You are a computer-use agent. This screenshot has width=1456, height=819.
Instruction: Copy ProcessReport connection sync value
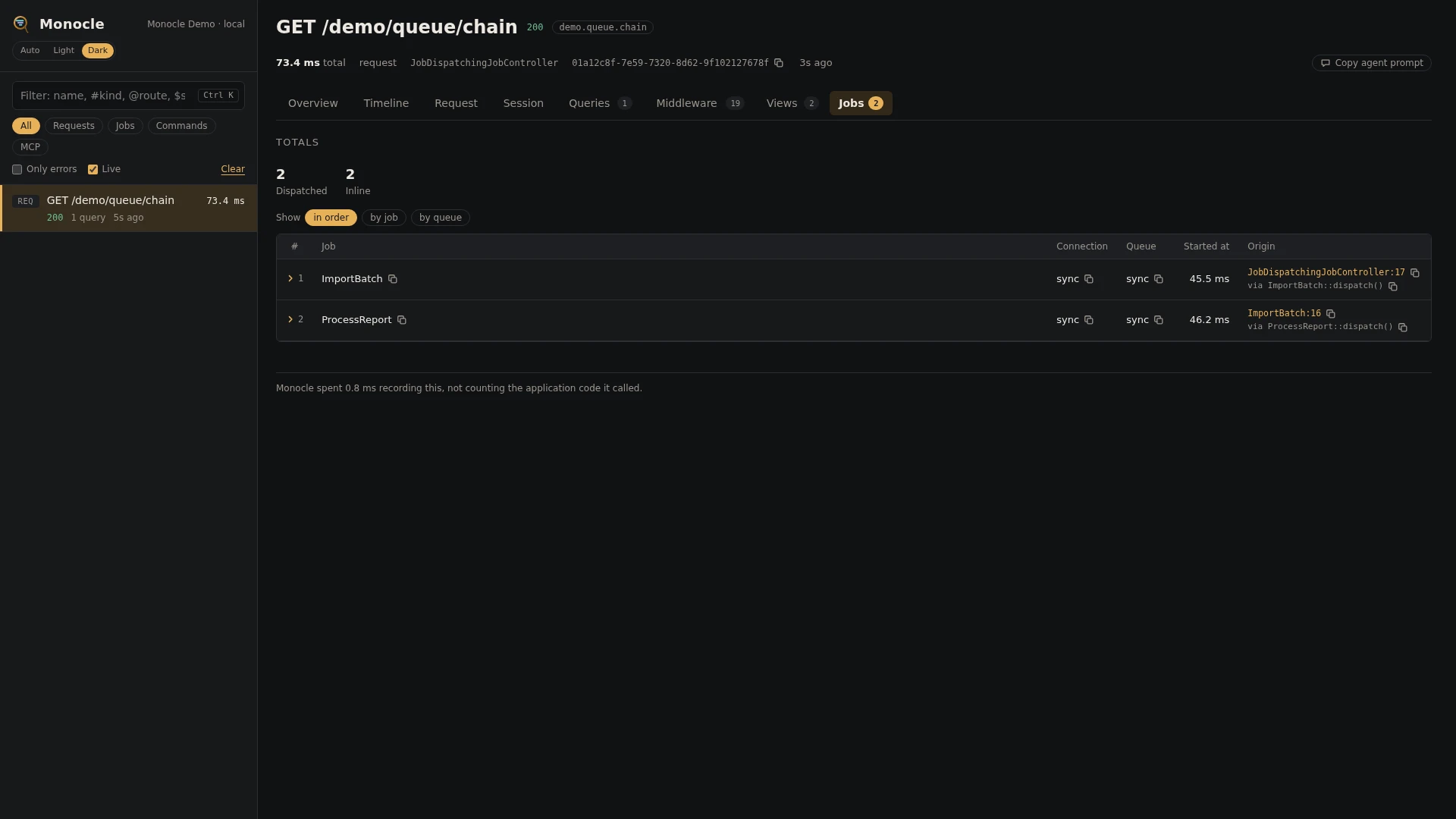coord(1089,320)
